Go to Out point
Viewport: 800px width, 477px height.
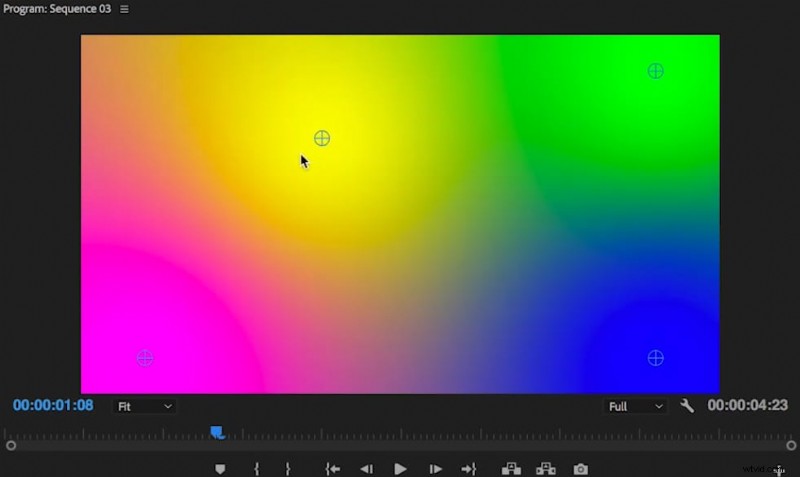coord(468,469)
